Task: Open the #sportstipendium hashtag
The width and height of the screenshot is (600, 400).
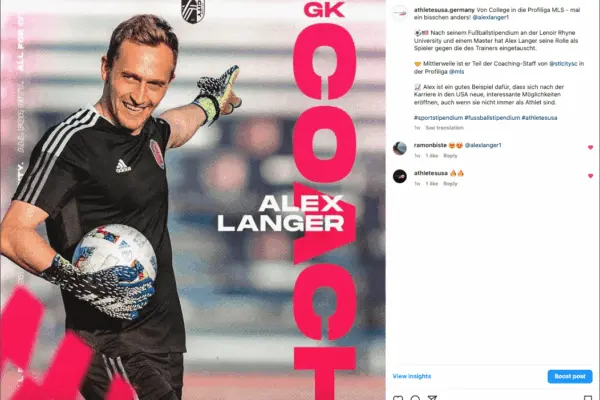Action: 438,118
